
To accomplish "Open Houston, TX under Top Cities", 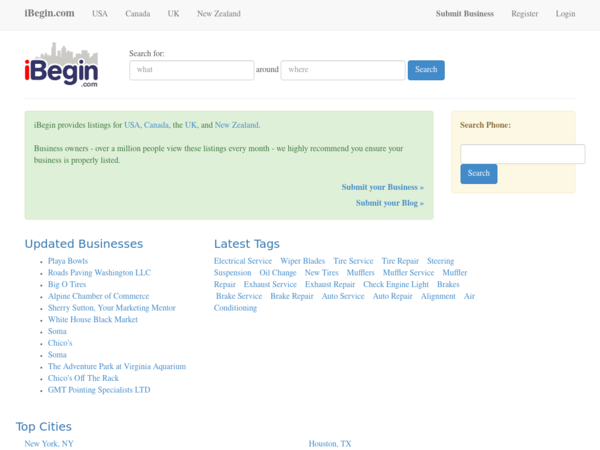I will (330, 443).
